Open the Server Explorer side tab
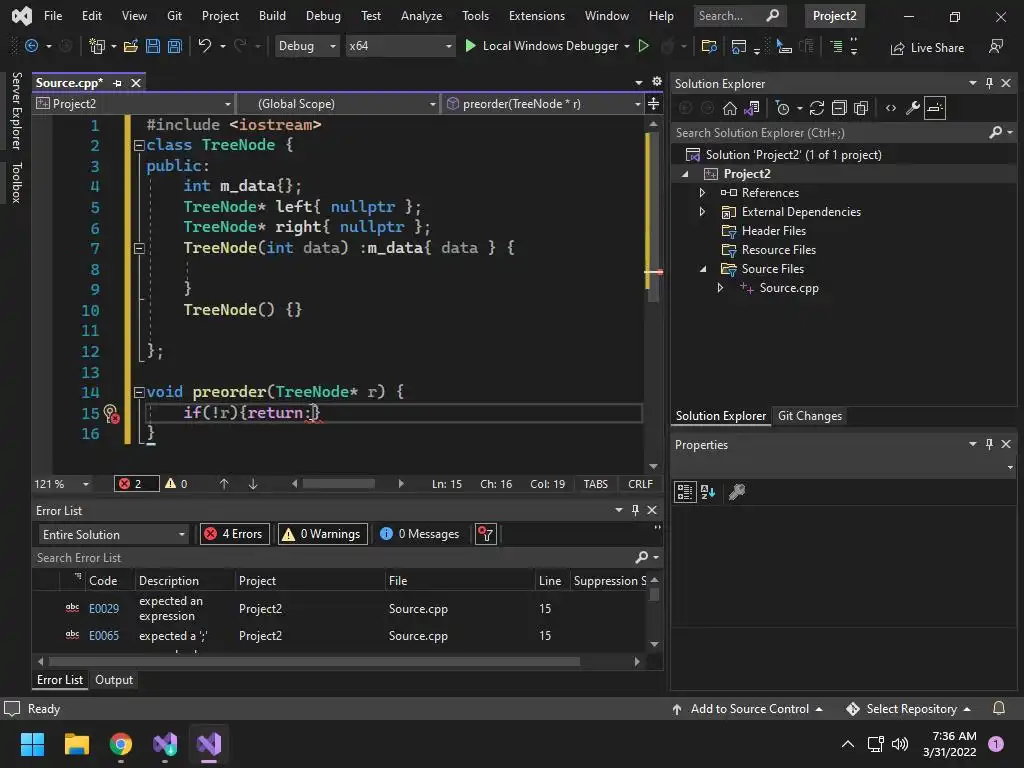Screen dimensions: 1024x768 (16, 111)
